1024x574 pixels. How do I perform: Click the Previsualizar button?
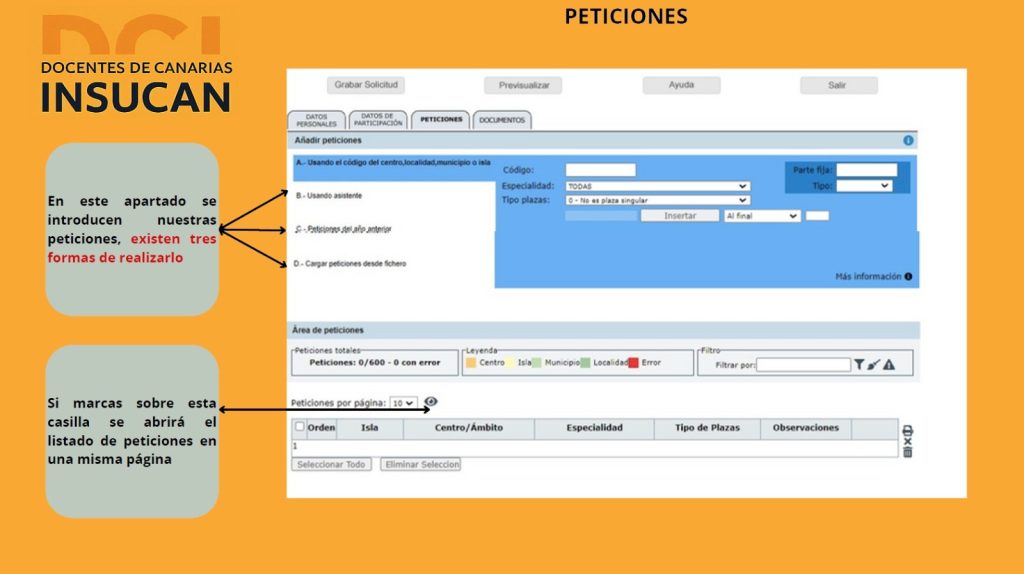tap(523, 86)
